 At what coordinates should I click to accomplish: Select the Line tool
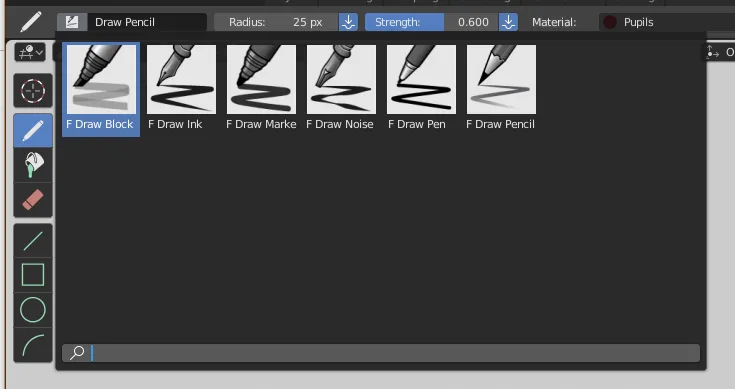point(33,241)
